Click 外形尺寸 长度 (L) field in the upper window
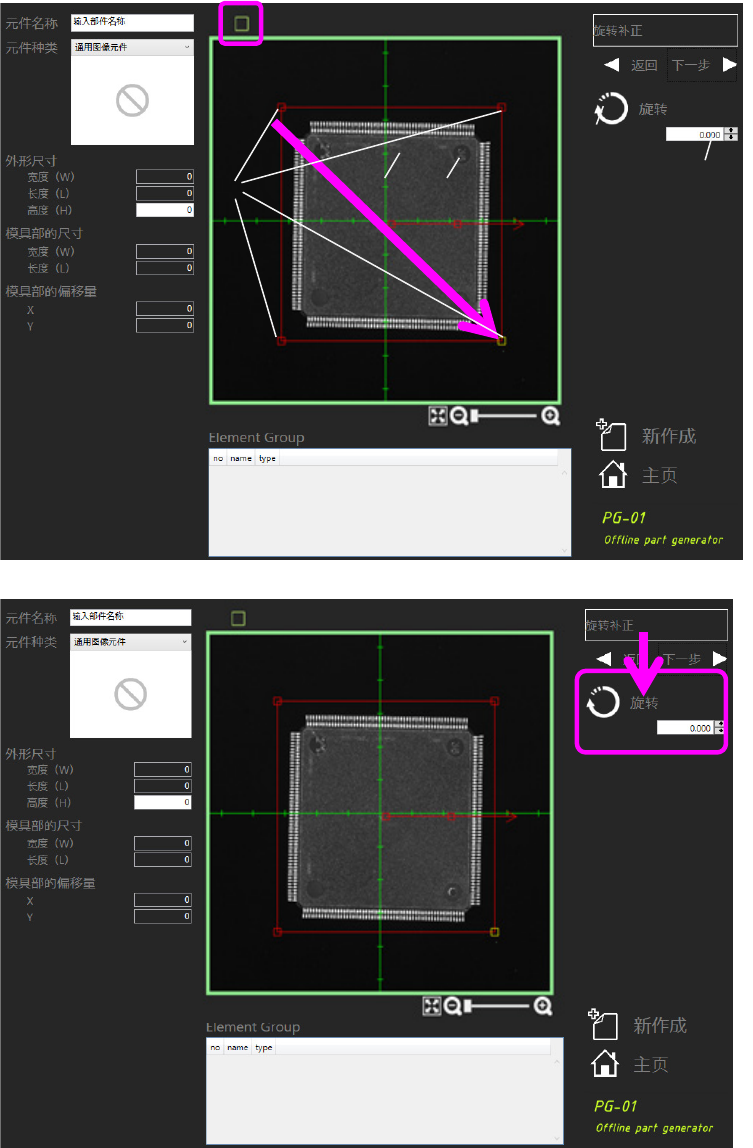This screenshot has width=753, height=1148. click(x=165, y=193)
